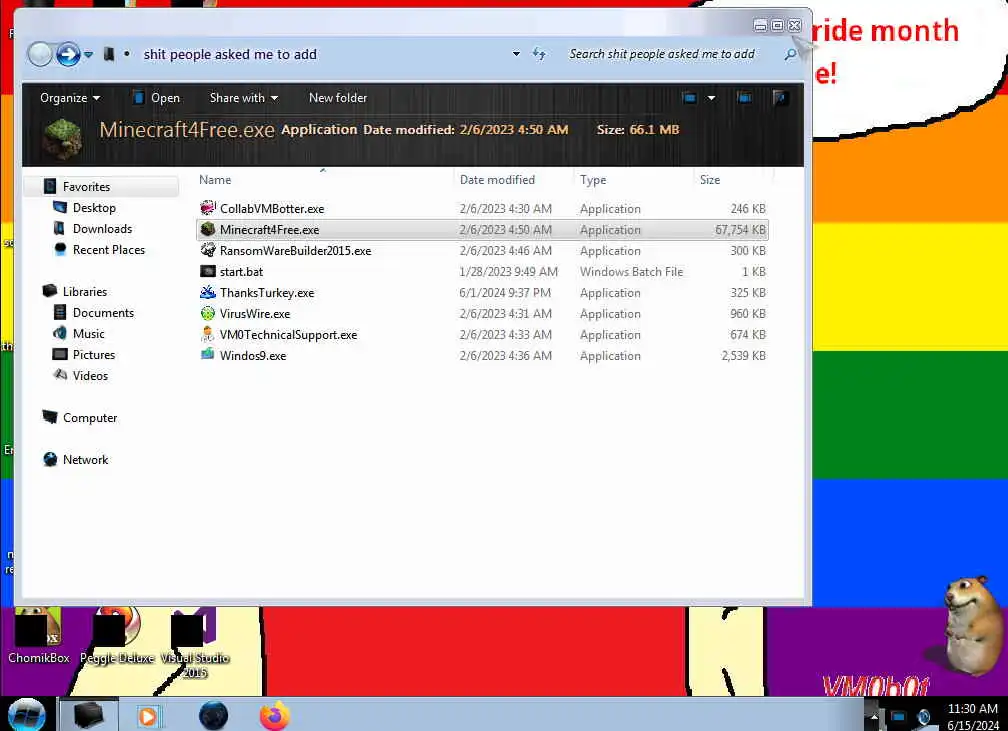Click the dark globe taskbar icon

pos(213,716)
